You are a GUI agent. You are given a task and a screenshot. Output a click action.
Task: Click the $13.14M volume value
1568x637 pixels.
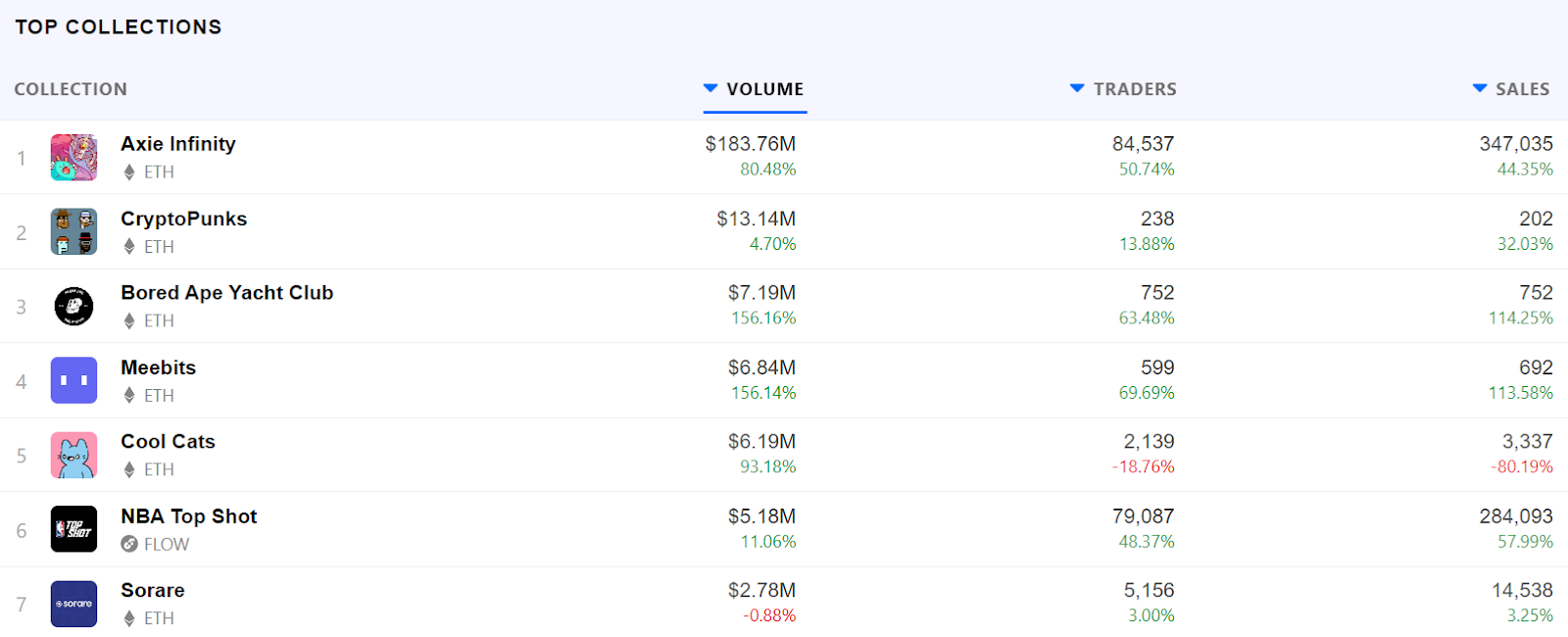point(757,219)
